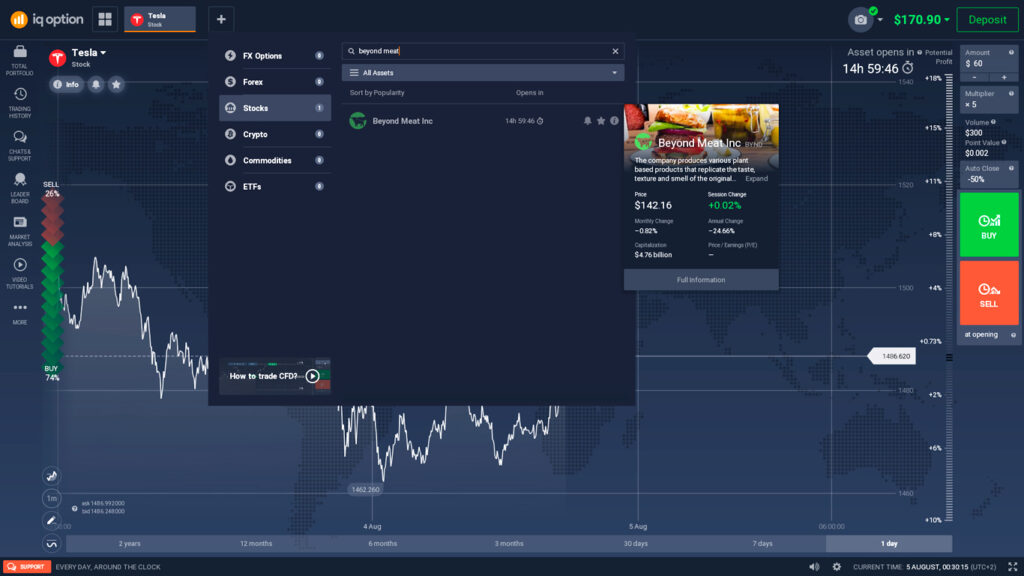Open the 'at opening' order option
Screen dimensions: 1024x576
[x=989, y=334]
